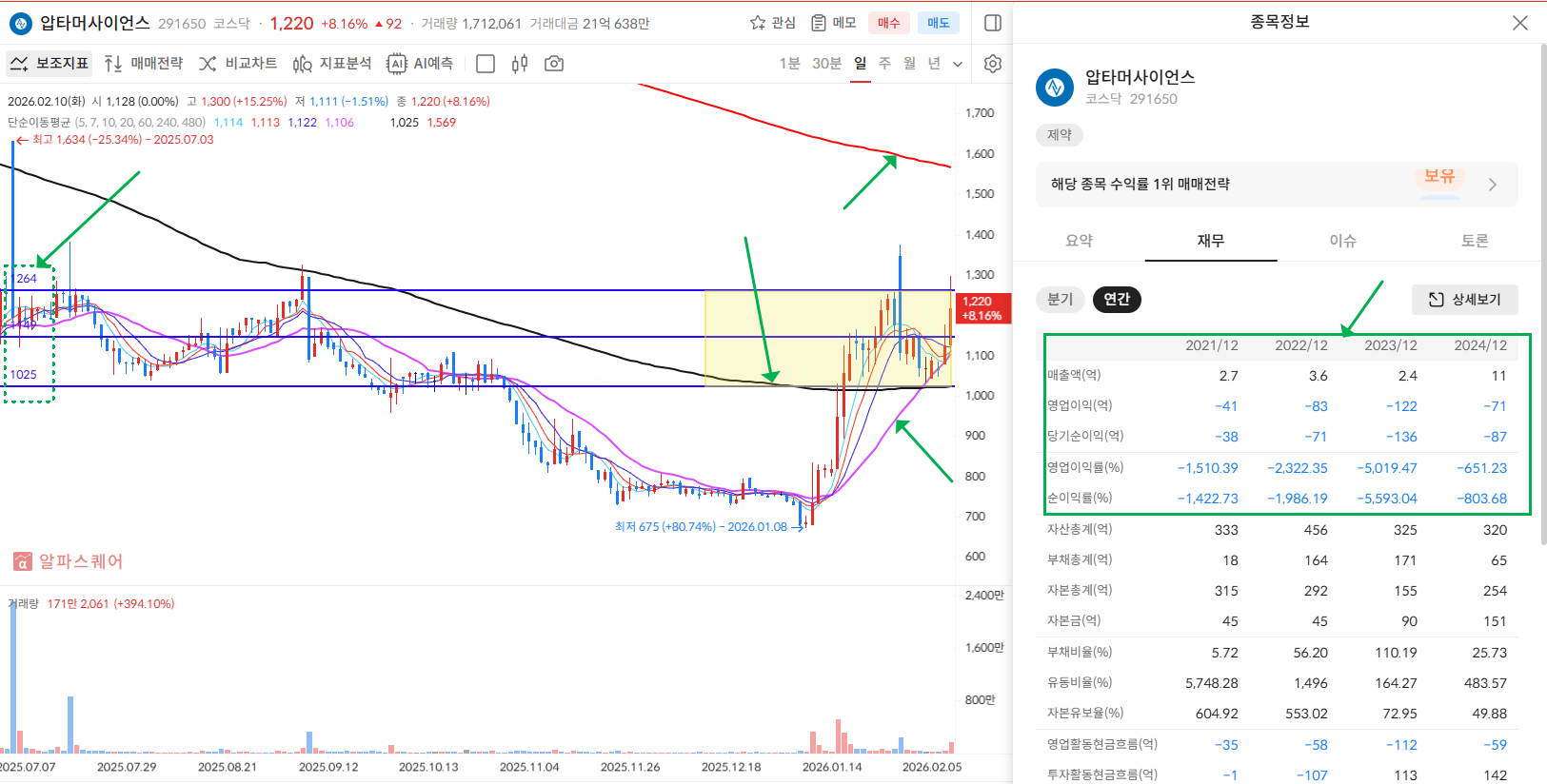Click the 영업활동현금흐름(억) row label

click(x=1102, y=744)
